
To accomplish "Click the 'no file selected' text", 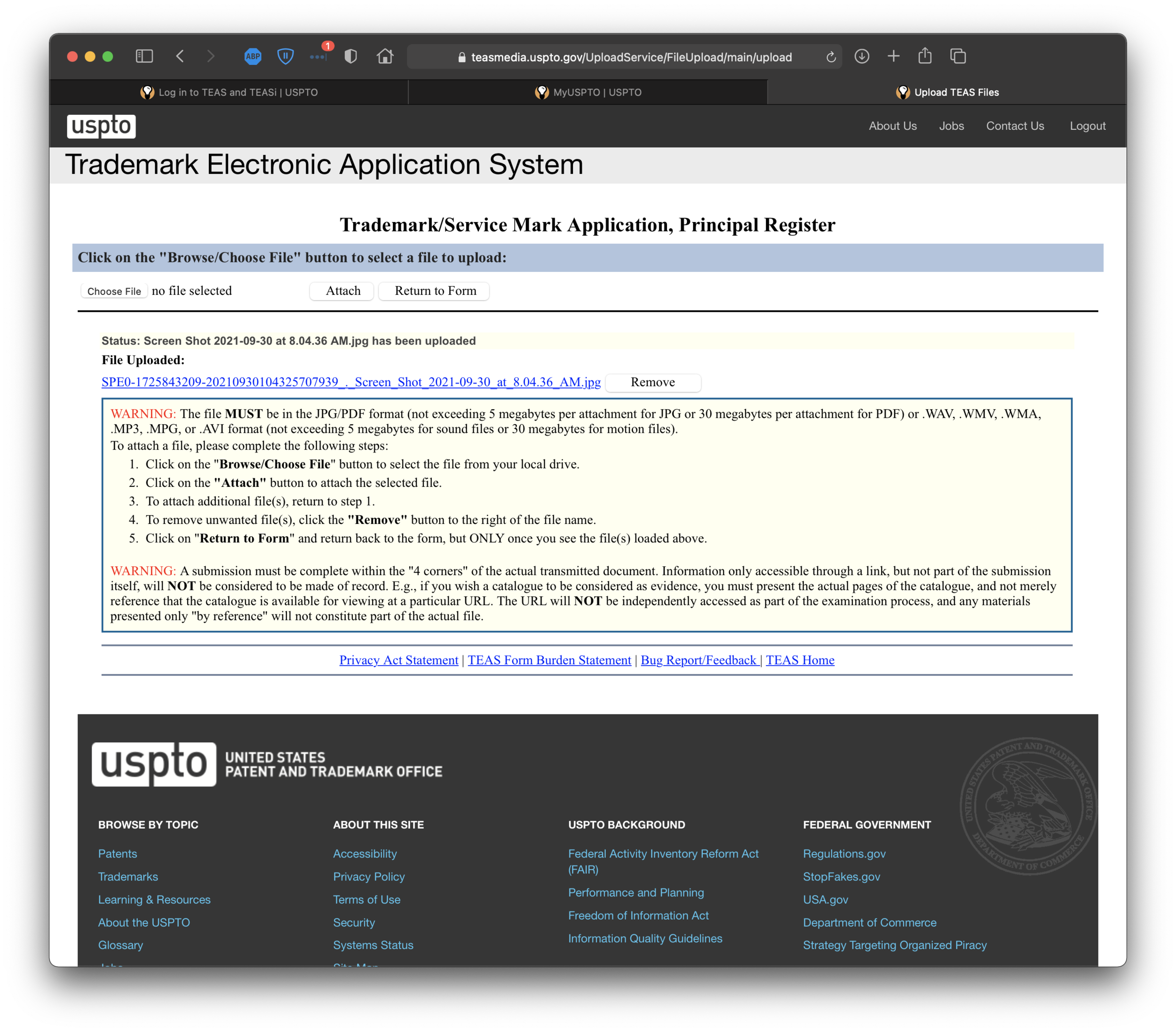I will pyautogui.click(x=191, y=291).
